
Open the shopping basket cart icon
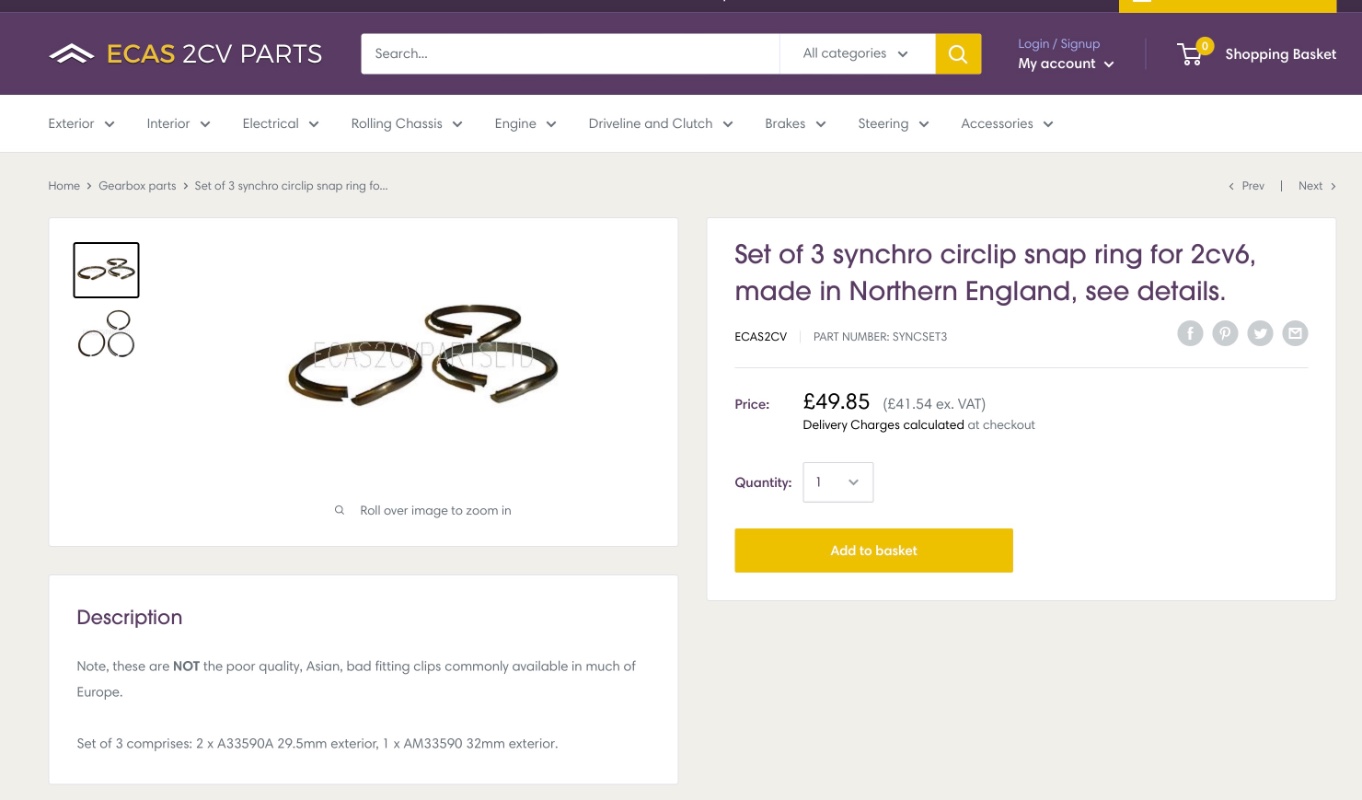1191,54
